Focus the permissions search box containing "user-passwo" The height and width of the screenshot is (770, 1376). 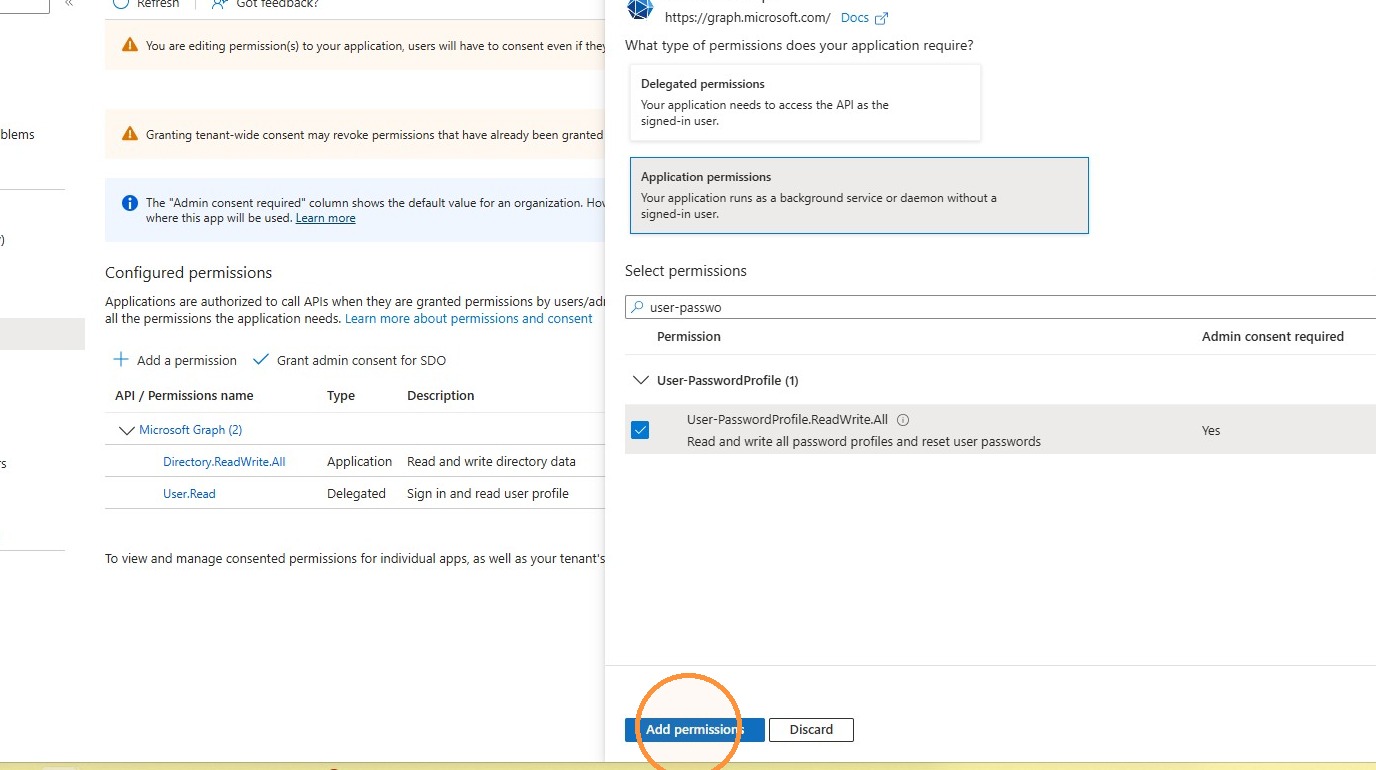click(1001, 308)
